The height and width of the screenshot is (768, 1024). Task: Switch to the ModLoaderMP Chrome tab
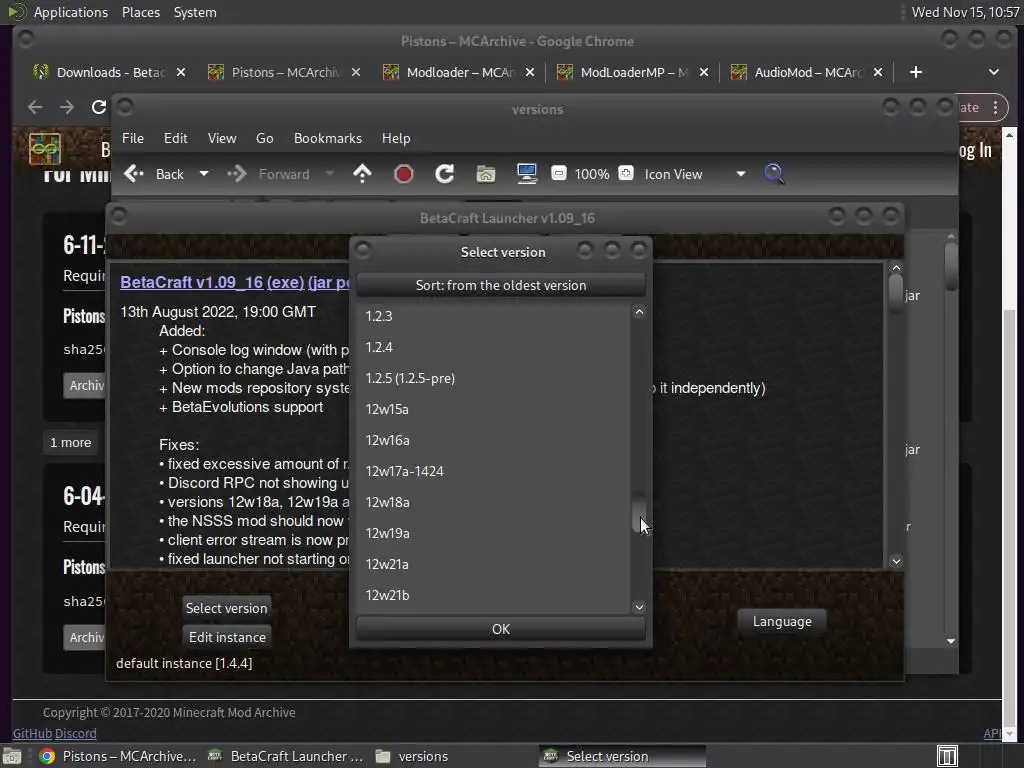point(634,72)
